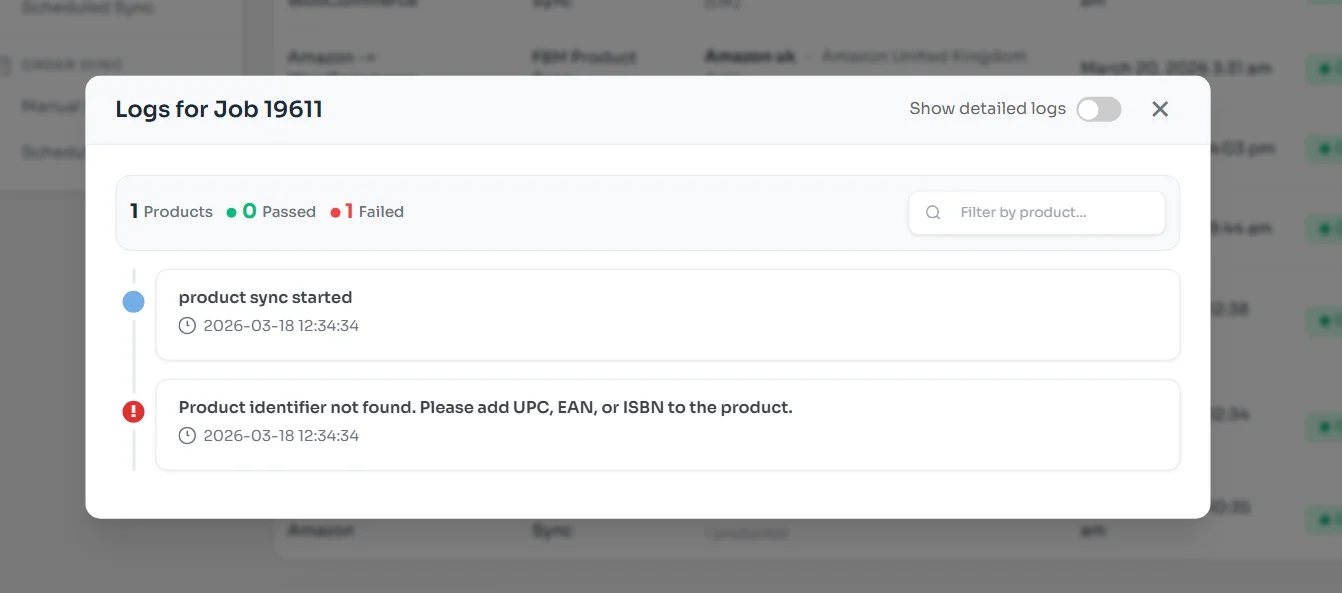Click the green Passed indicator dot in the summary bar
Viewport: 1342px width, 593px height.
click(230, 211)
